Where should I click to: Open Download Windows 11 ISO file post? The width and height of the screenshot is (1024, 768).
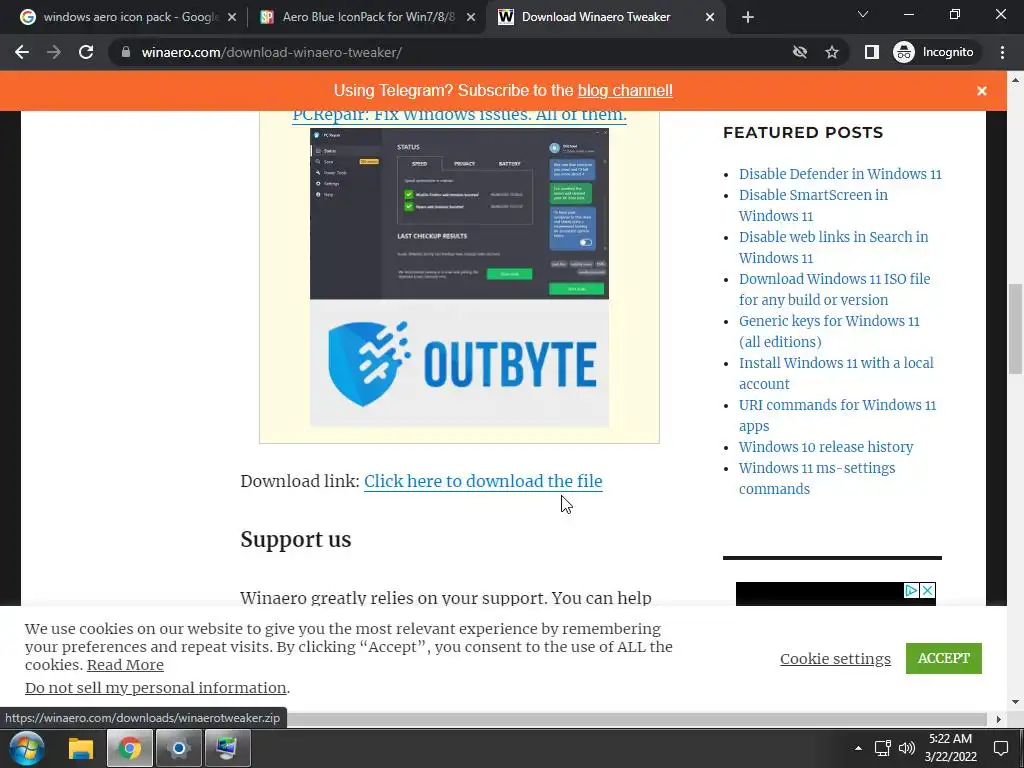pyautogui.click(x=834, y=289)
